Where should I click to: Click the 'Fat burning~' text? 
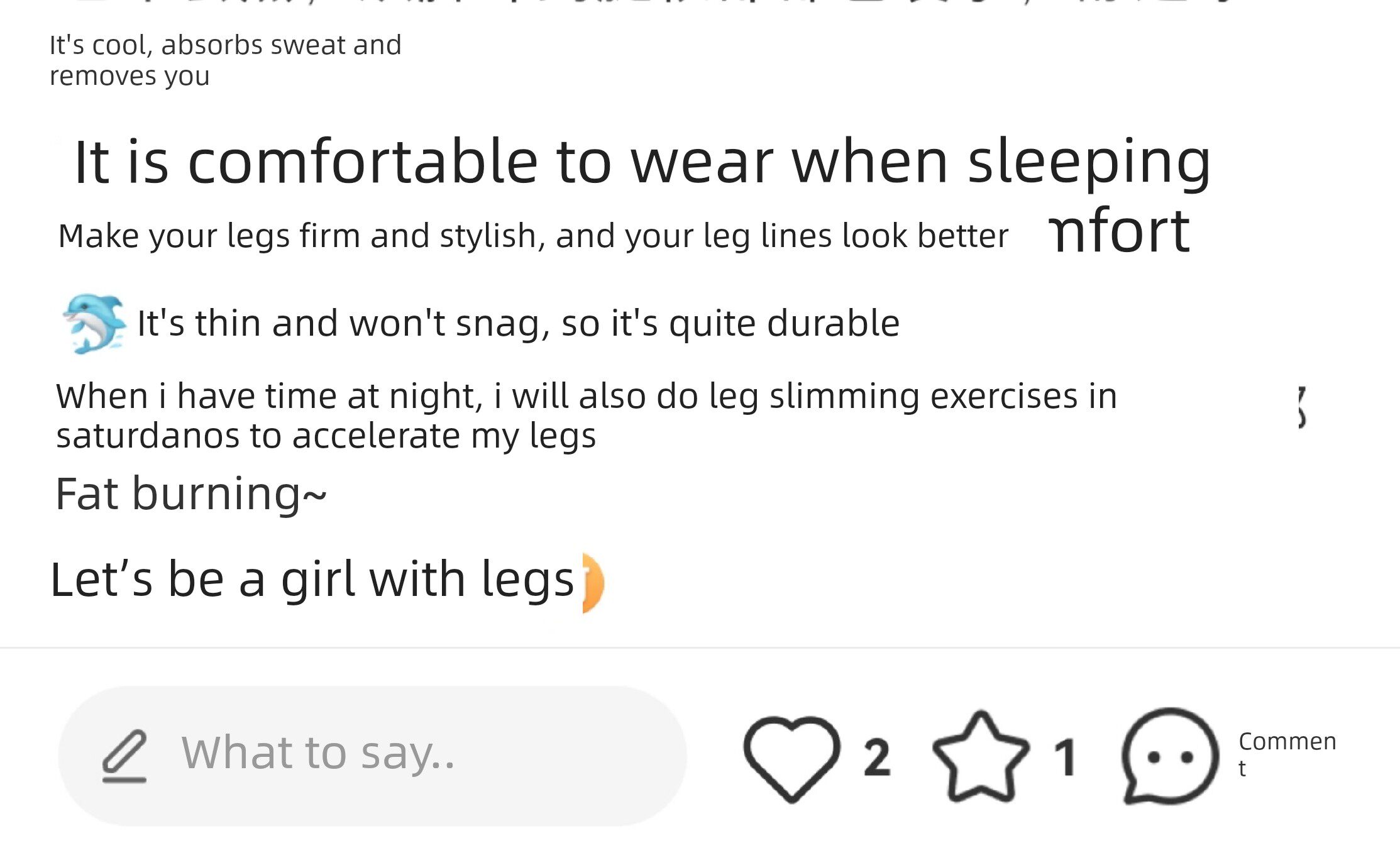(191, 494)
